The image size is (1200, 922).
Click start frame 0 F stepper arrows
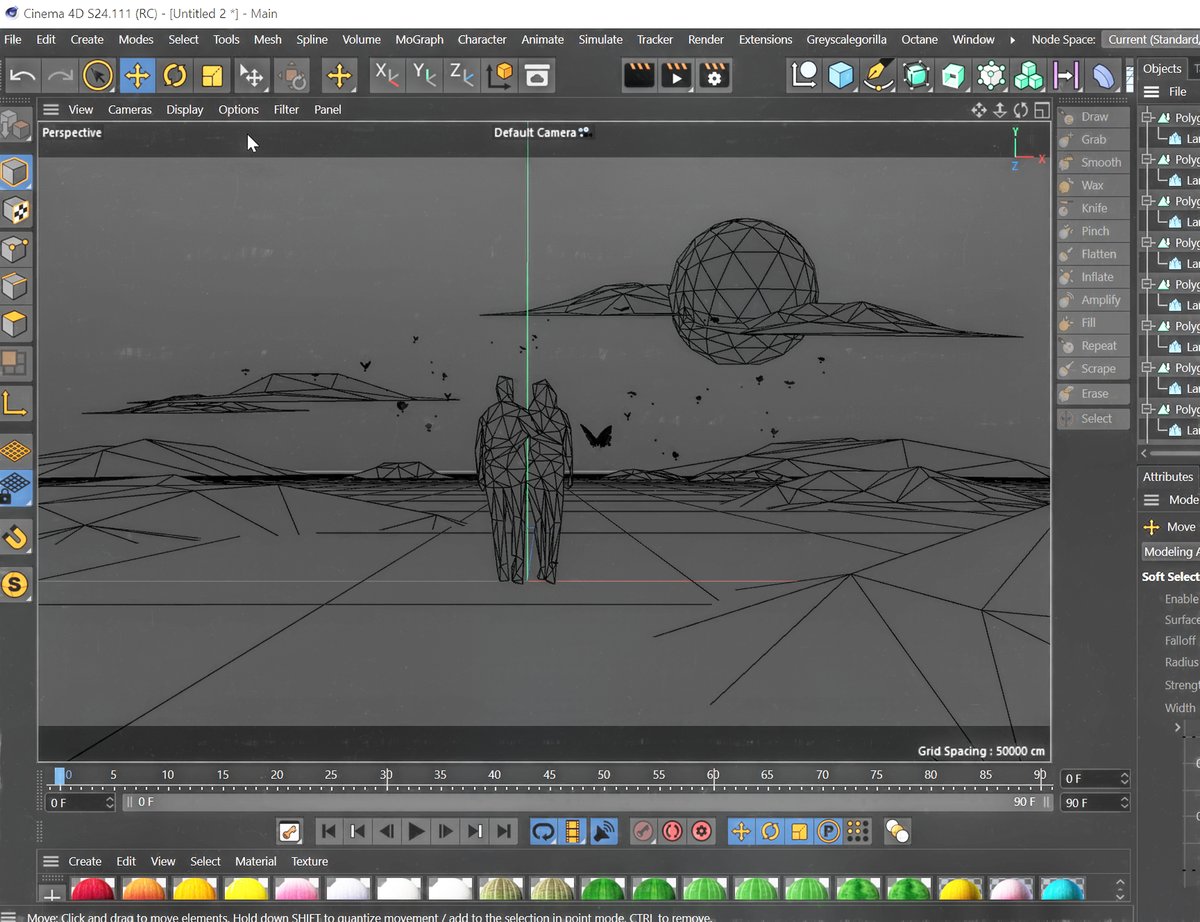coord(110,802)
